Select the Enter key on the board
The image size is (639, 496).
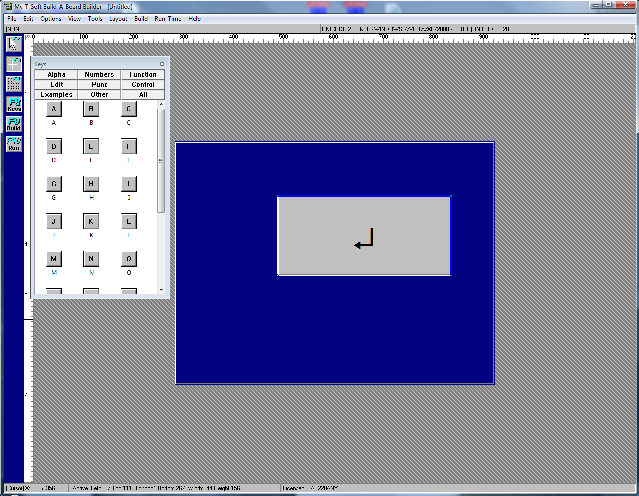[364, 236]
